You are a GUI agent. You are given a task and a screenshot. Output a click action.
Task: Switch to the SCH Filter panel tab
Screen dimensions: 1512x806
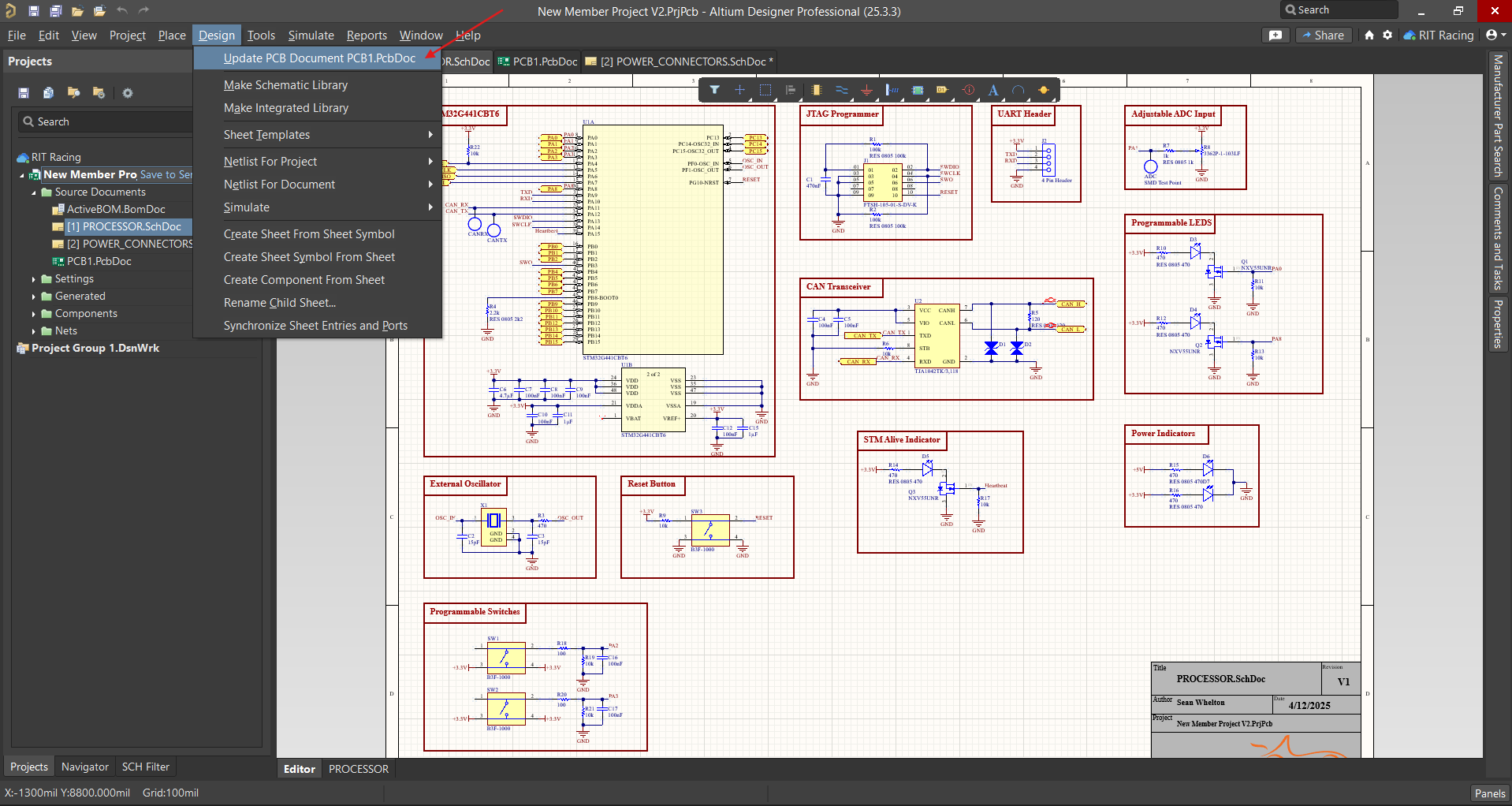(146, 767)
